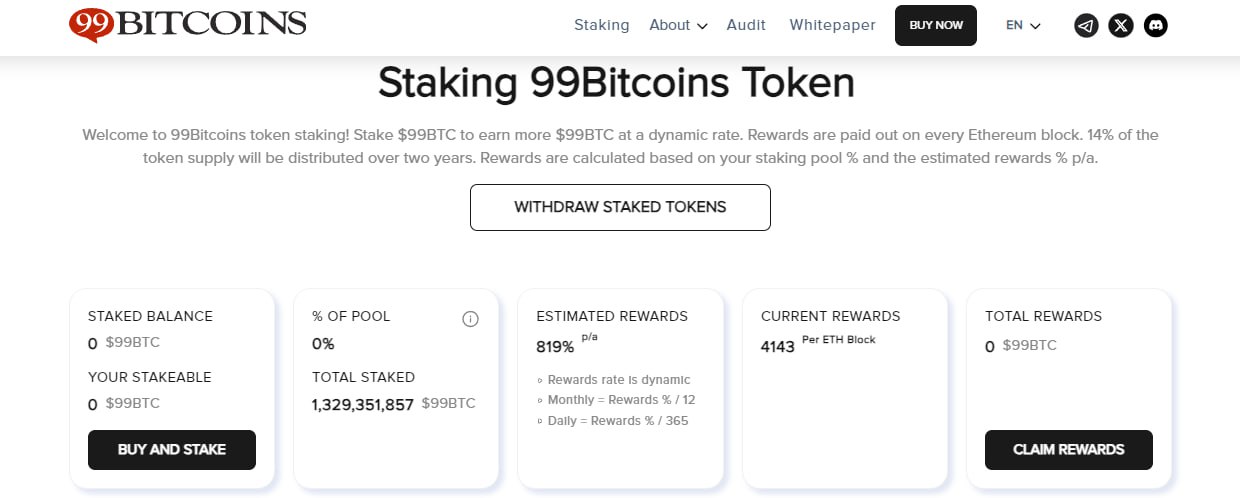Click the 99Bitcoins logo
The width and height of the screenshot is (1240, 498).
click(x=188, y=25)
